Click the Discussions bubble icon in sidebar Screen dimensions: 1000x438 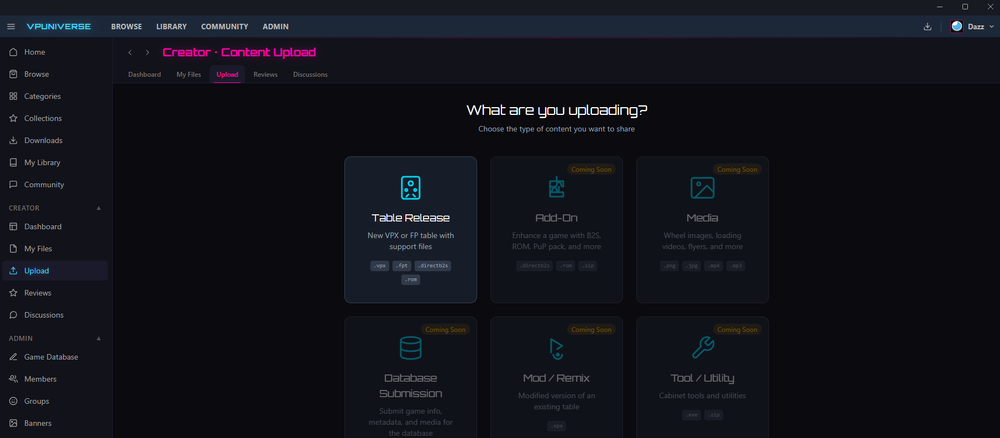click(13, 315)
